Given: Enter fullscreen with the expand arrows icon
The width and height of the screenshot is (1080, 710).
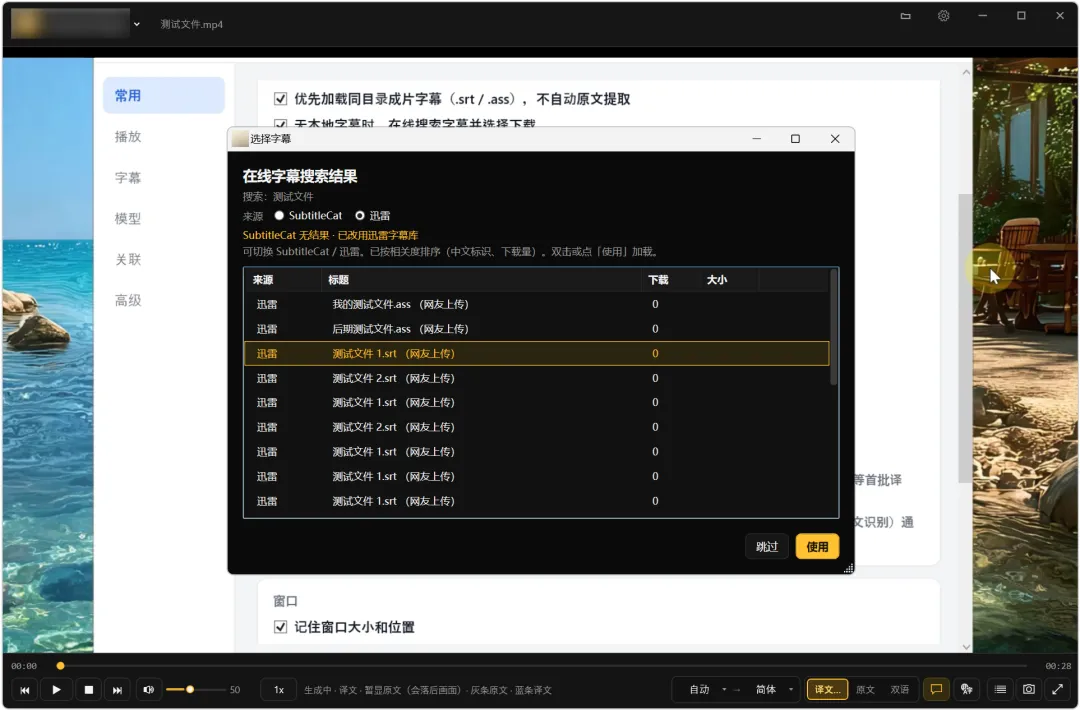Looking at the screenshot, I should (1057, 689).
